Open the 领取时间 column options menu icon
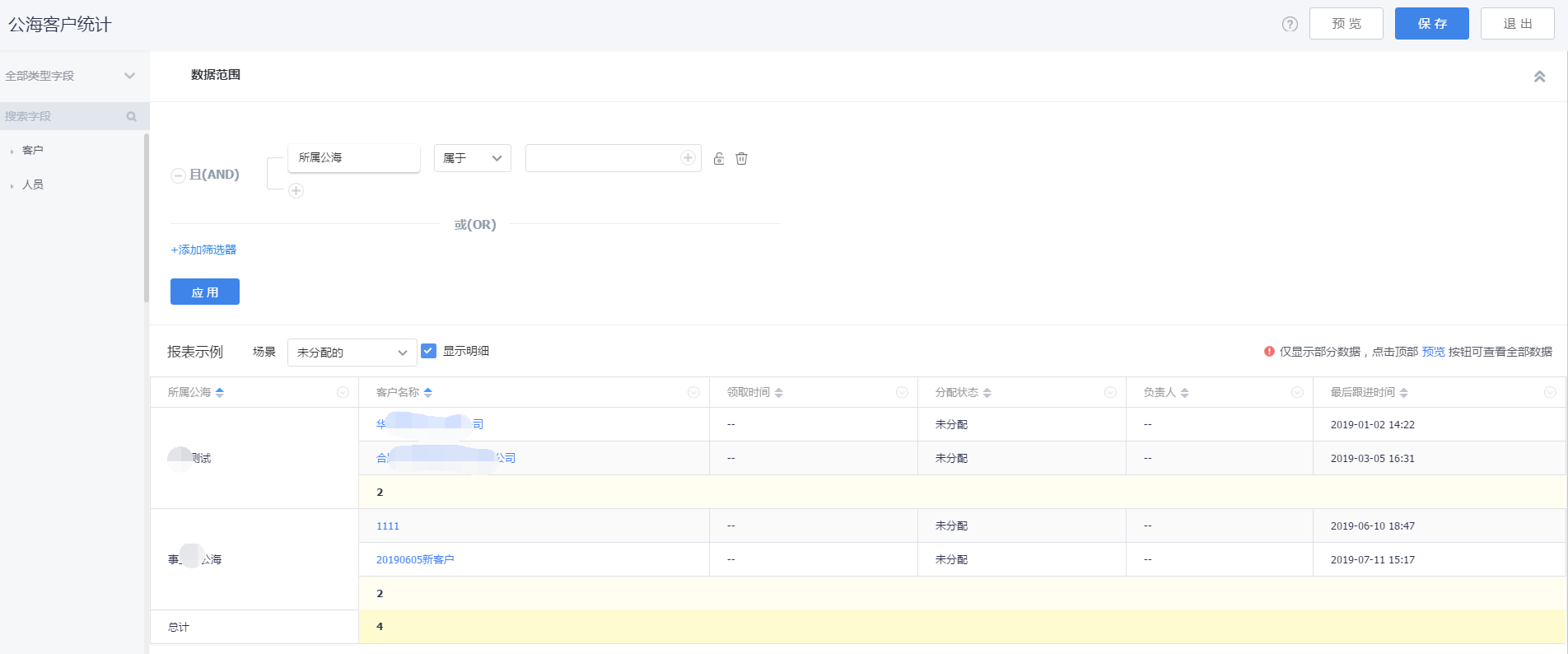The image size is (1568, 654). pos(902,392)
